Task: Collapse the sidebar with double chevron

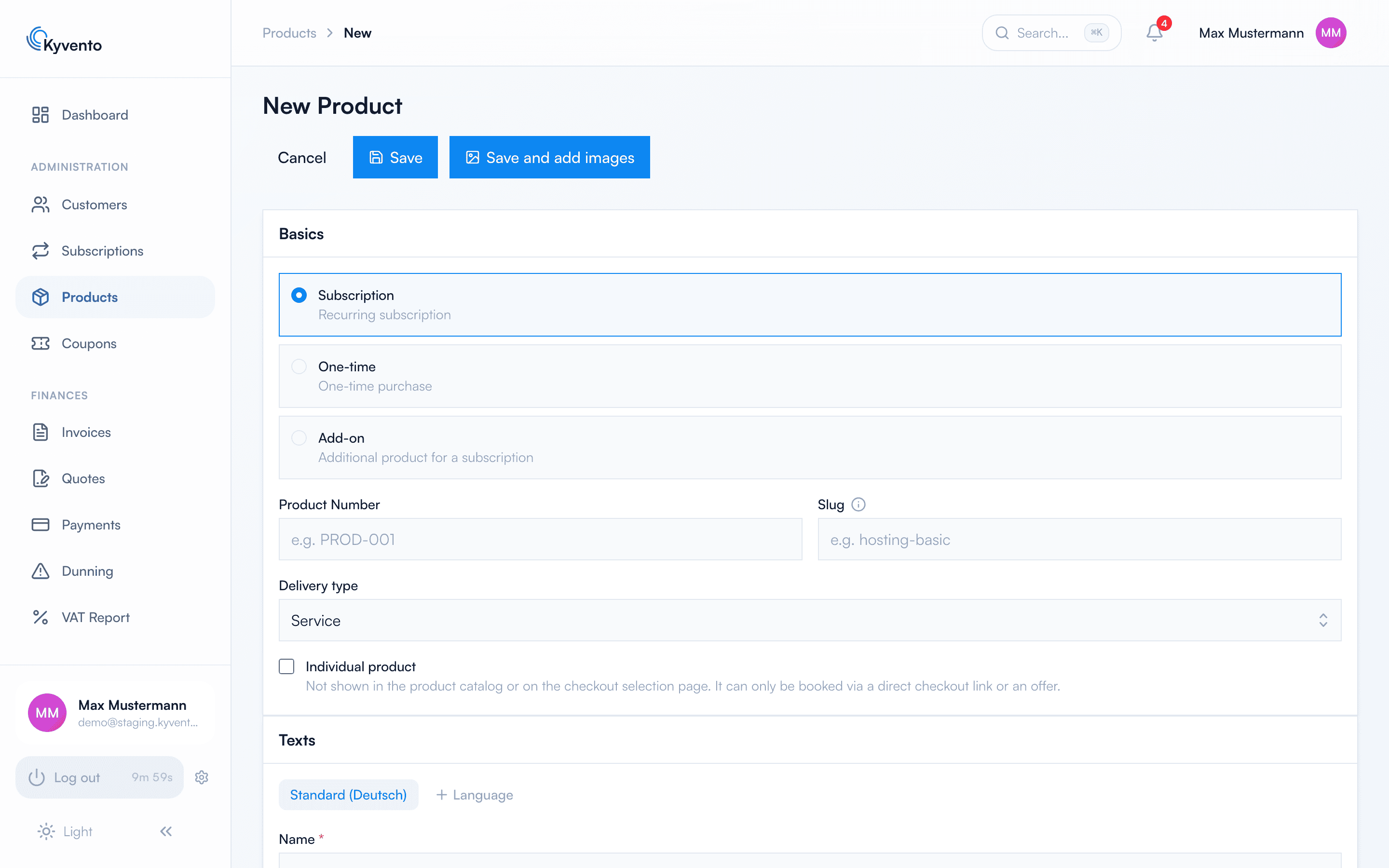Action: (x=166, y=831)
